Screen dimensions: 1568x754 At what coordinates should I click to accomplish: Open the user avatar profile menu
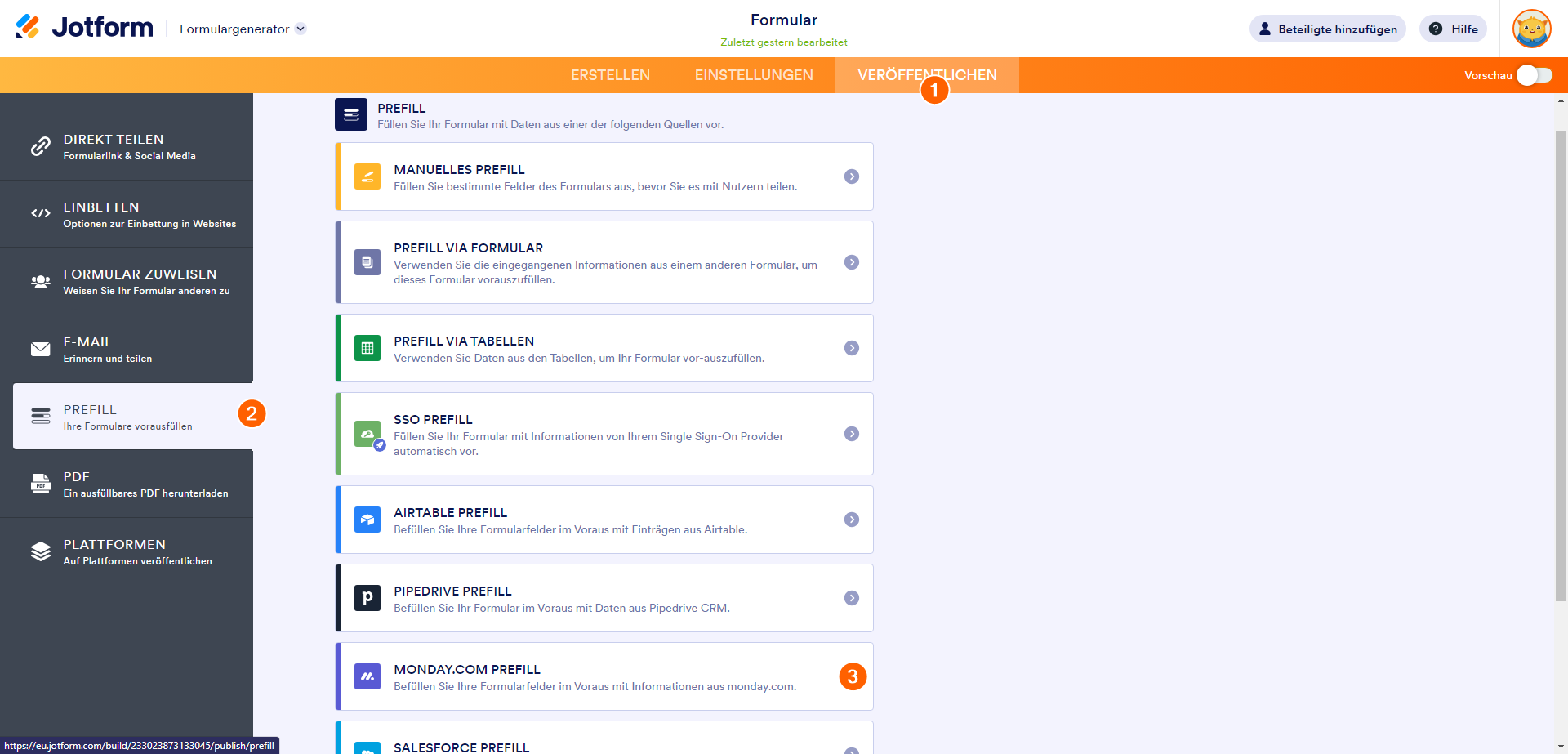[x=1531, y=29]
